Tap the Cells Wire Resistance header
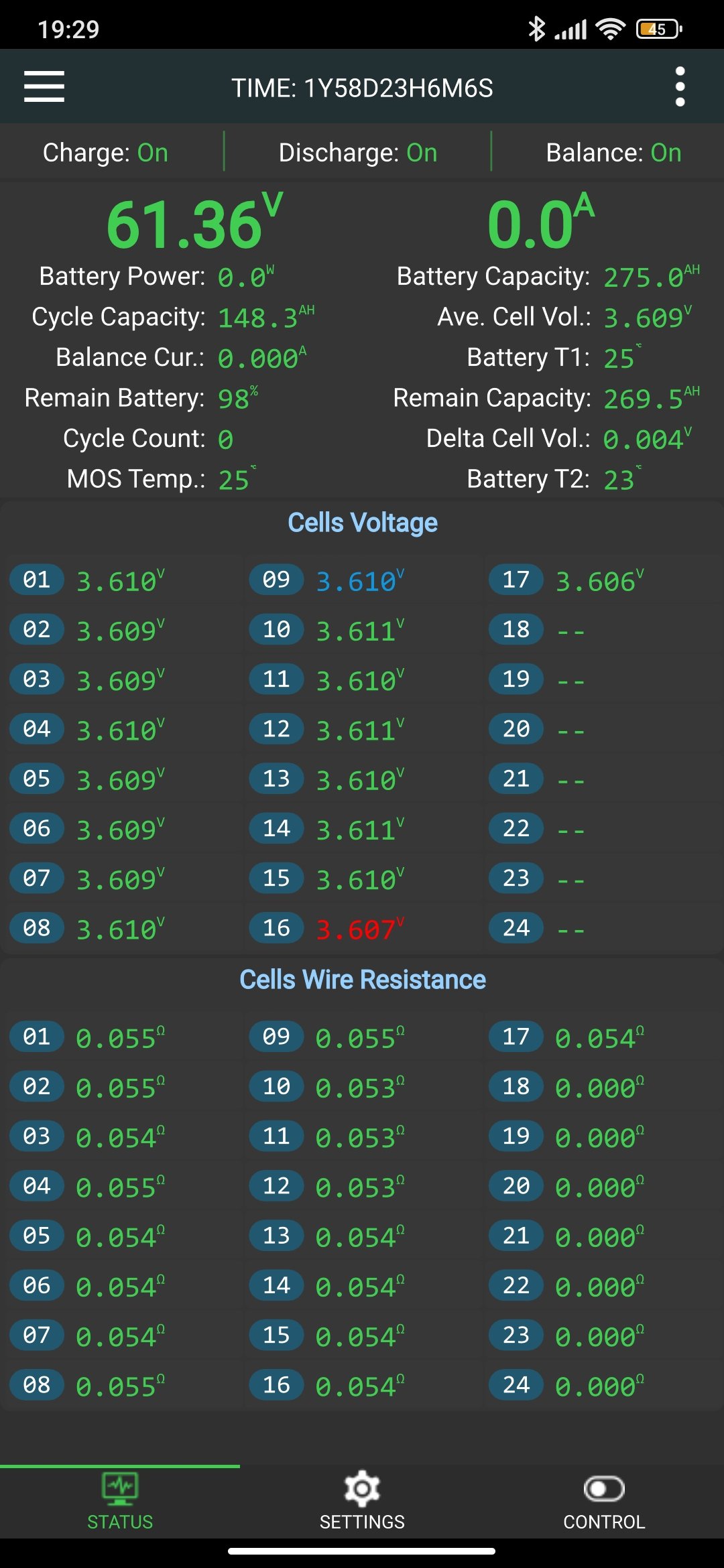This screenshot has width=724, height=1568. click(363, 980)
